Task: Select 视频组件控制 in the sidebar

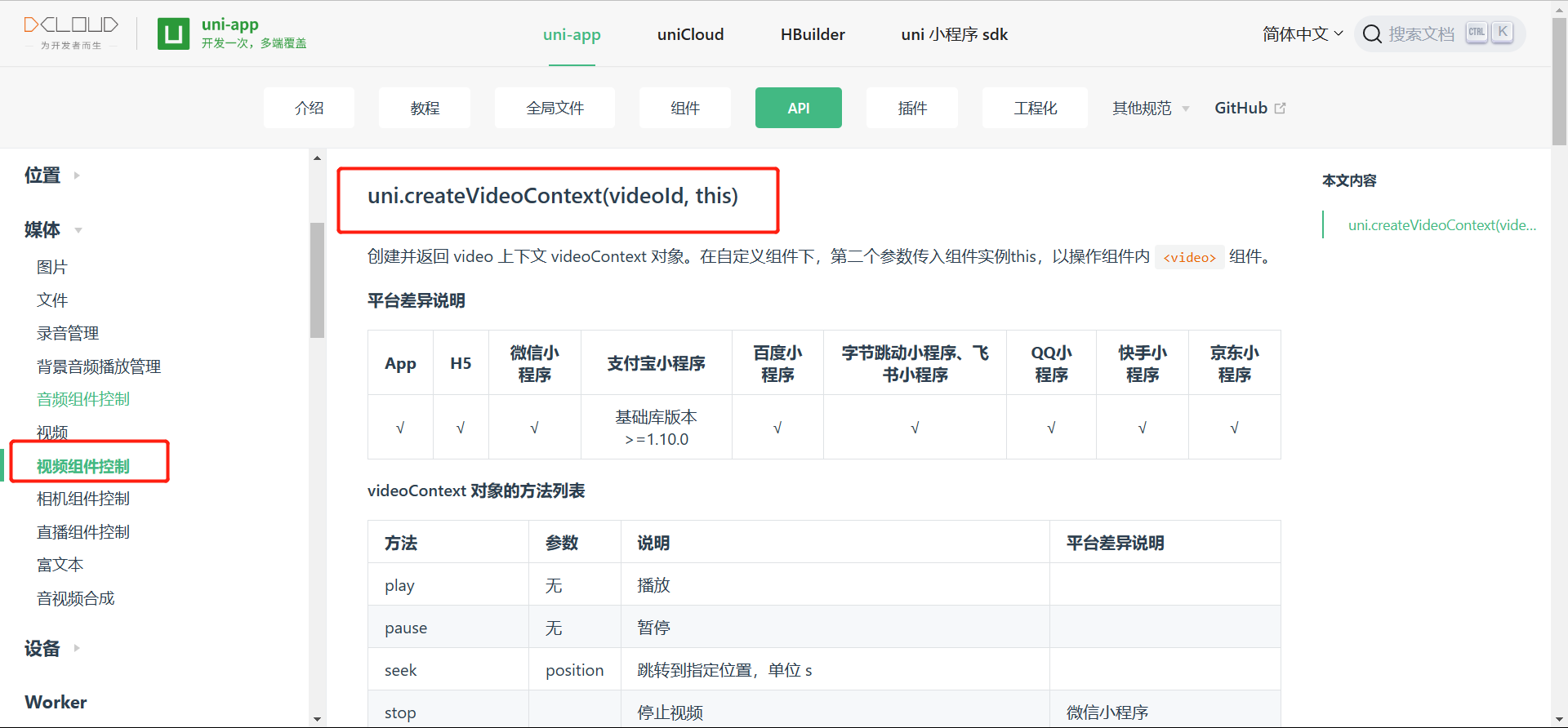Action: [x=83, y=466]
